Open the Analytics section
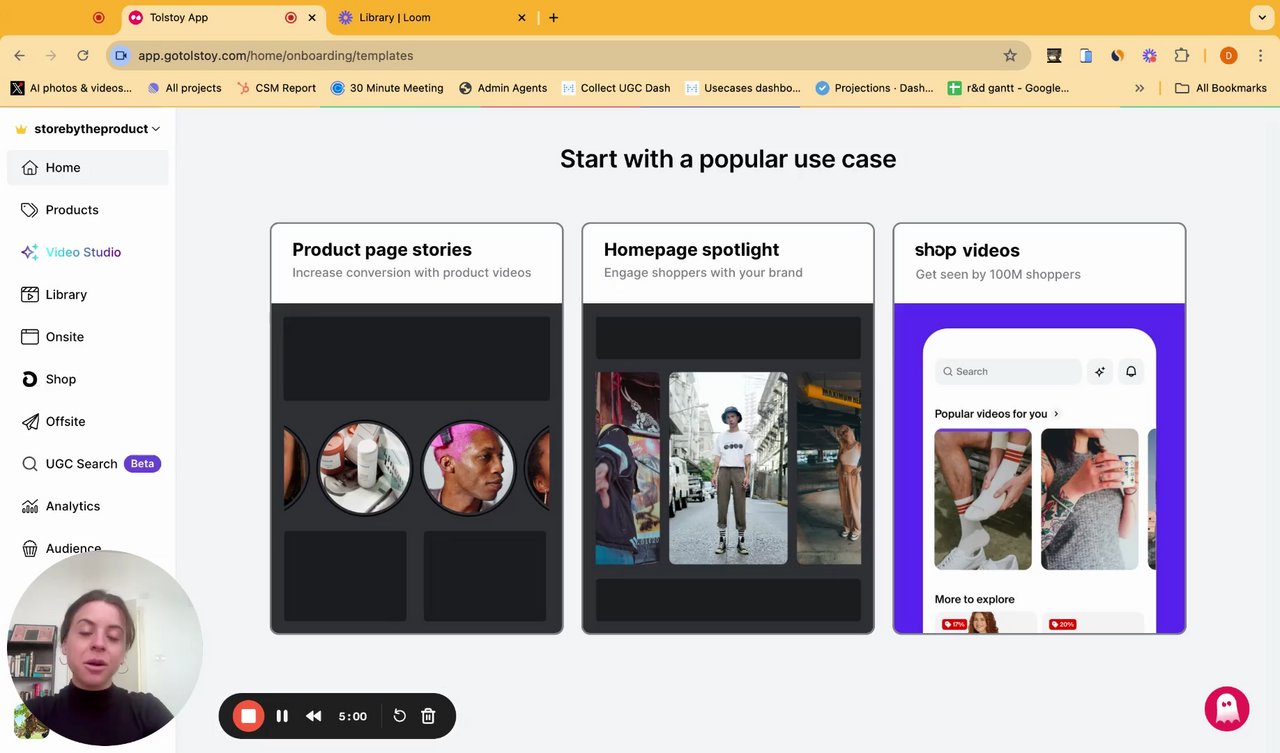Viewport: 1280px width, 753px height. click(x=72, y=506)
